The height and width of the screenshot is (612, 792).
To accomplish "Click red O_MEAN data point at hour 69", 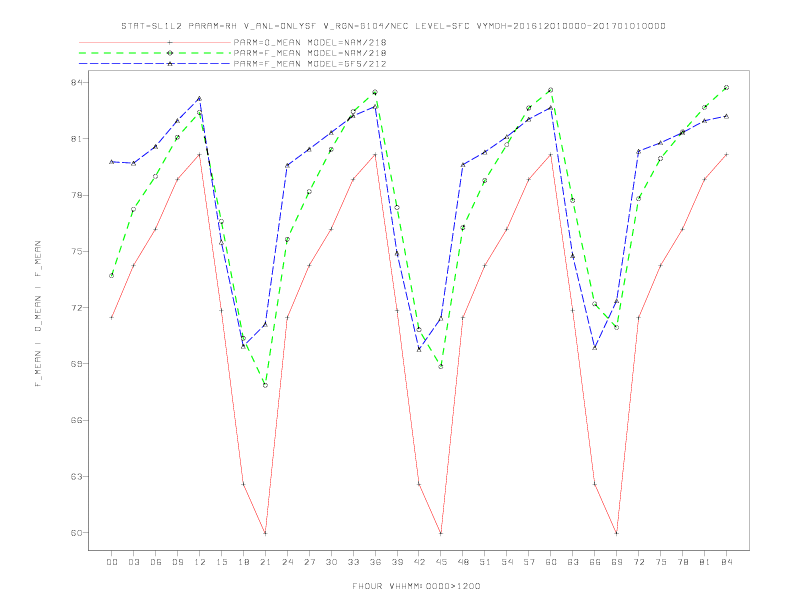I will coord(617,533).
